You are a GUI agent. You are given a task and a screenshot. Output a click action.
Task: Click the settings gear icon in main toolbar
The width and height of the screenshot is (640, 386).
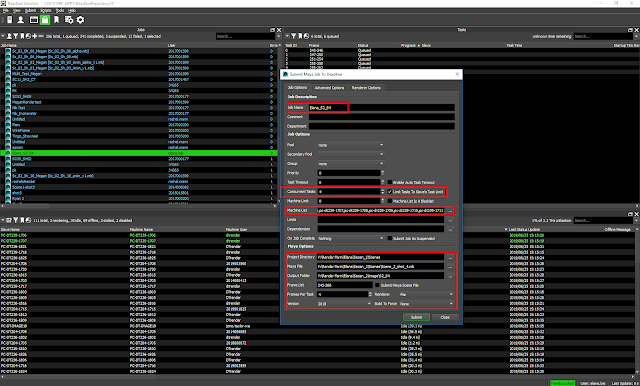pos(80,20)
